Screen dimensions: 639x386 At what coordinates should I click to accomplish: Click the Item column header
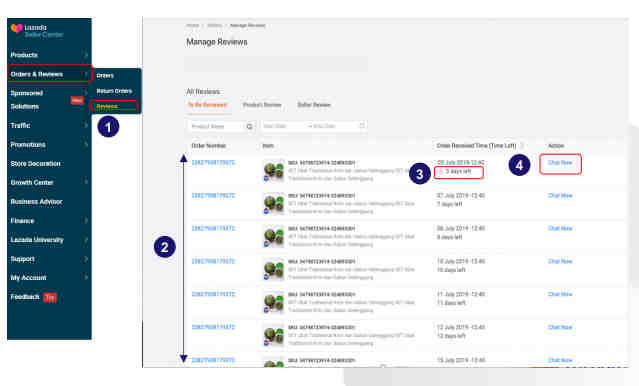tap(268, 146)
